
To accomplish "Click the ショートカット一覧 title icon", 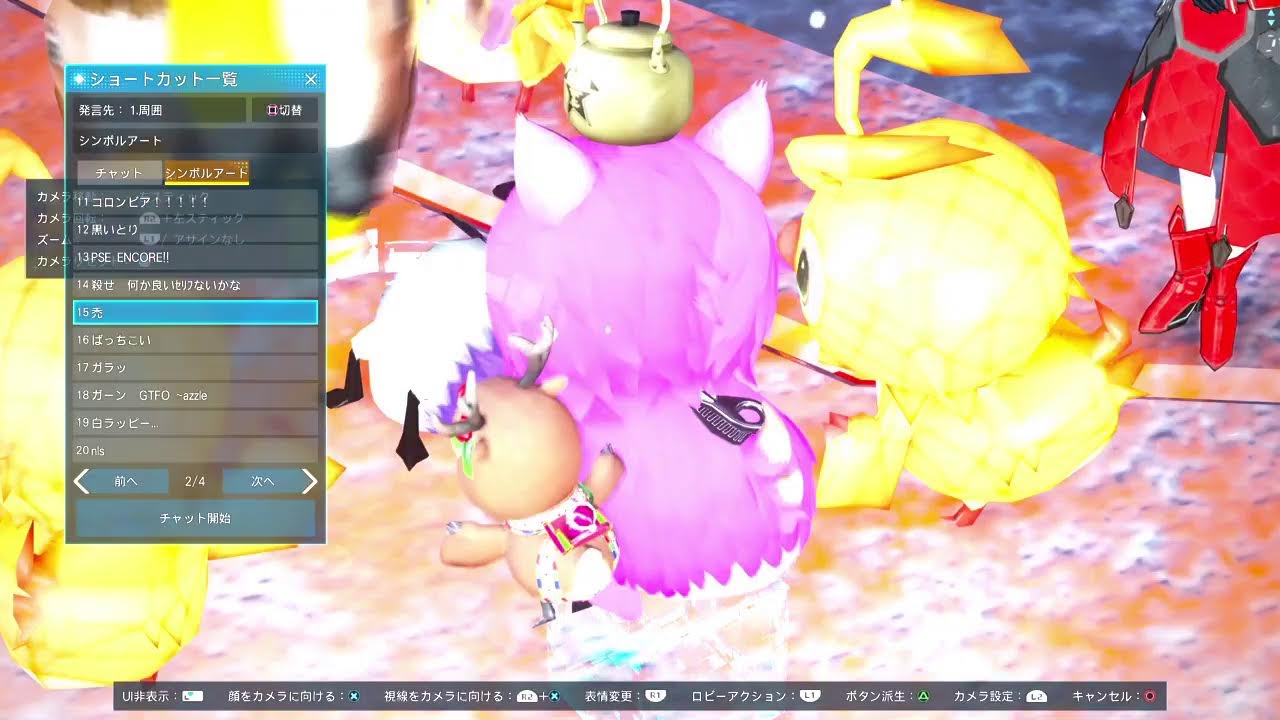I will [79, 79].
